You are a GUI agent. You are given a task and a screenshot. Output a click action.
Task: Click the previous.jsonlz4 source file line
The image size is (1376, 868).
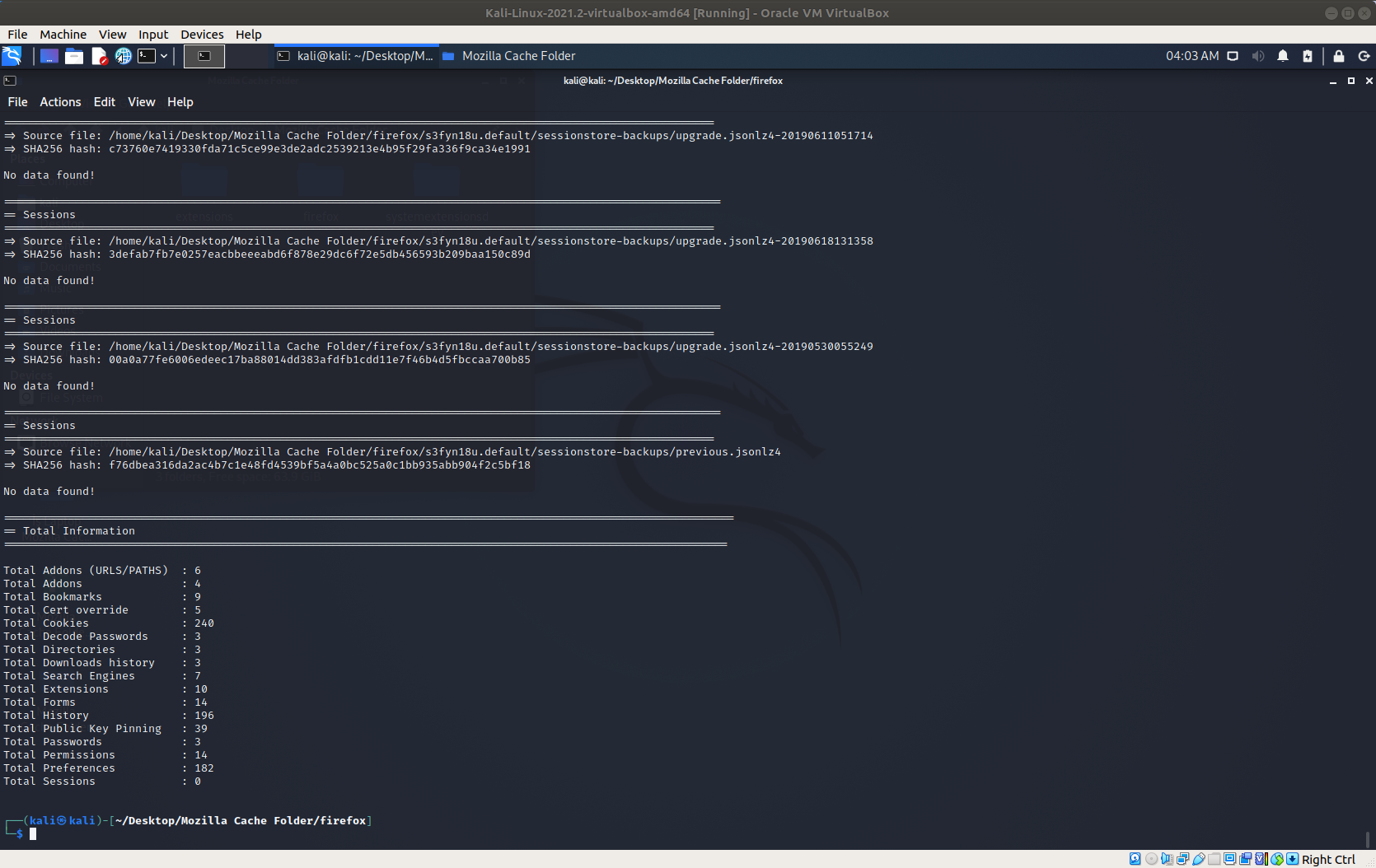tap(392, 452)
